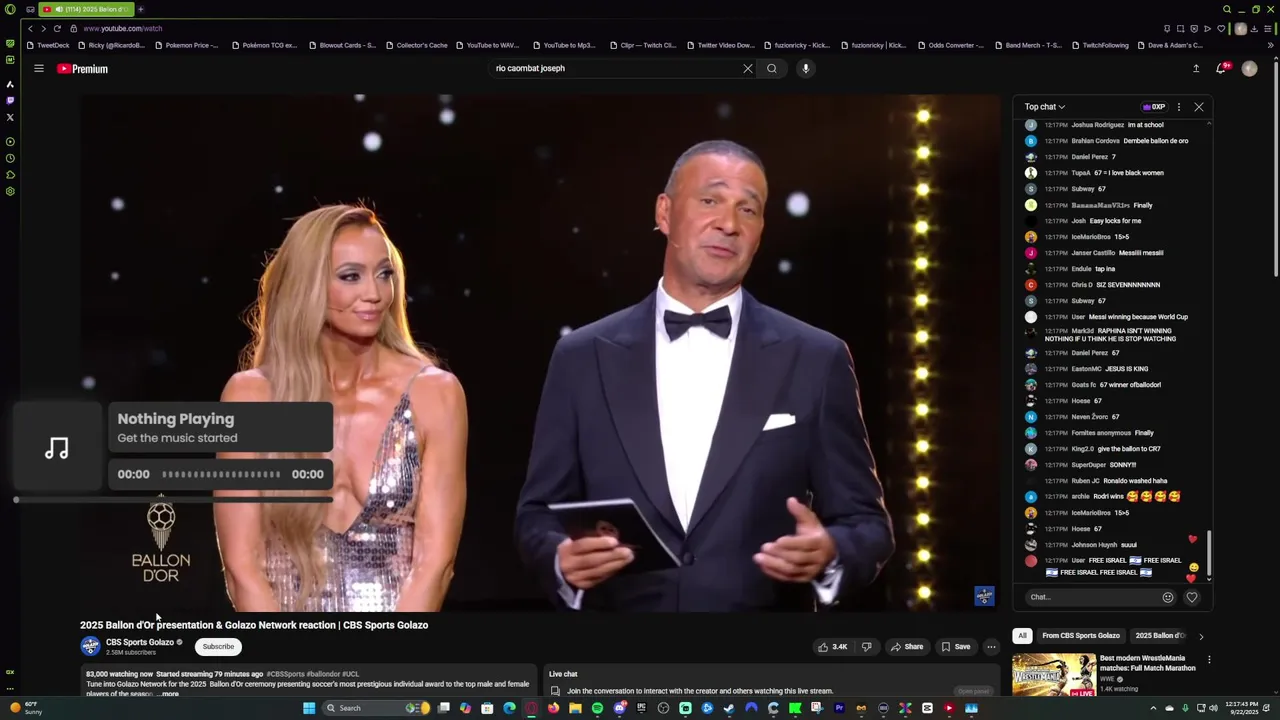Image resolution: width=1280 pixels, height=720 pixels.
Task: Close the live chat panel
Action: point(1198,107)
